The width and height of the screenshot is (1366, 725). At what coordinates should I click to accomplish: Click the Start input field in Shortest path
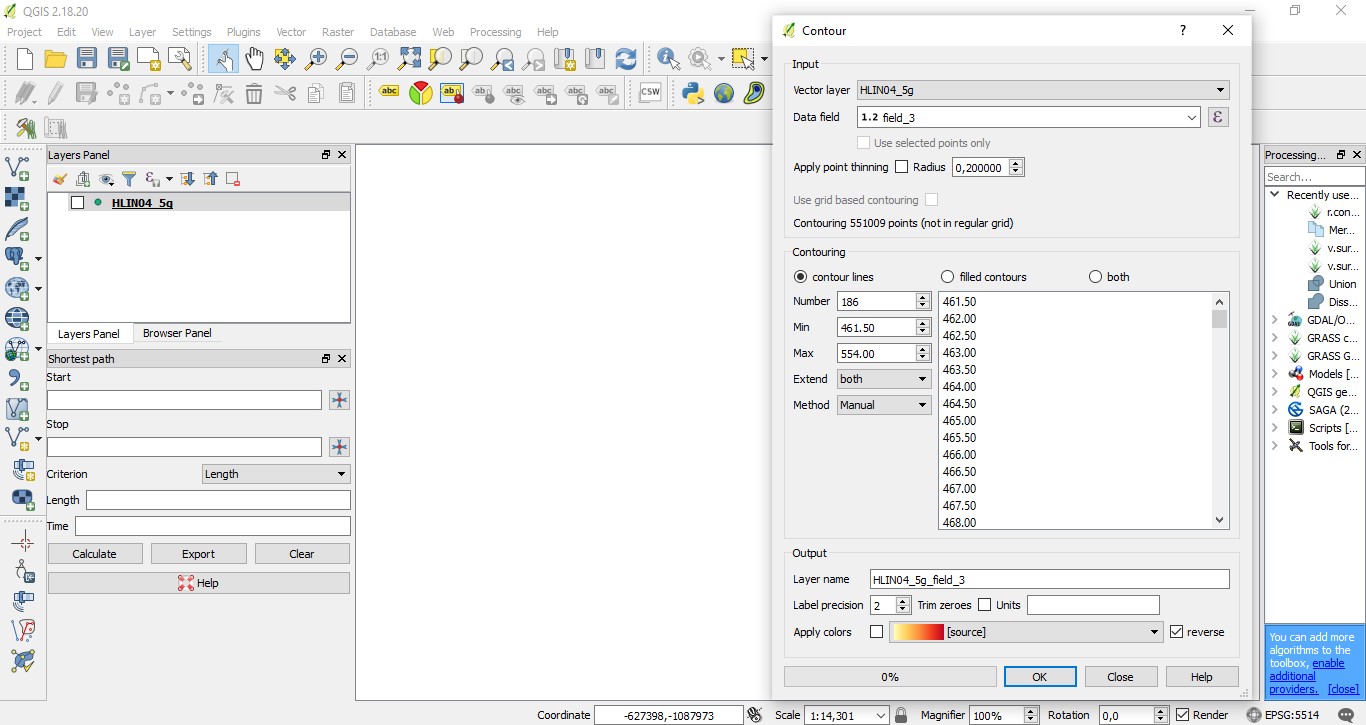coord(185,400)
